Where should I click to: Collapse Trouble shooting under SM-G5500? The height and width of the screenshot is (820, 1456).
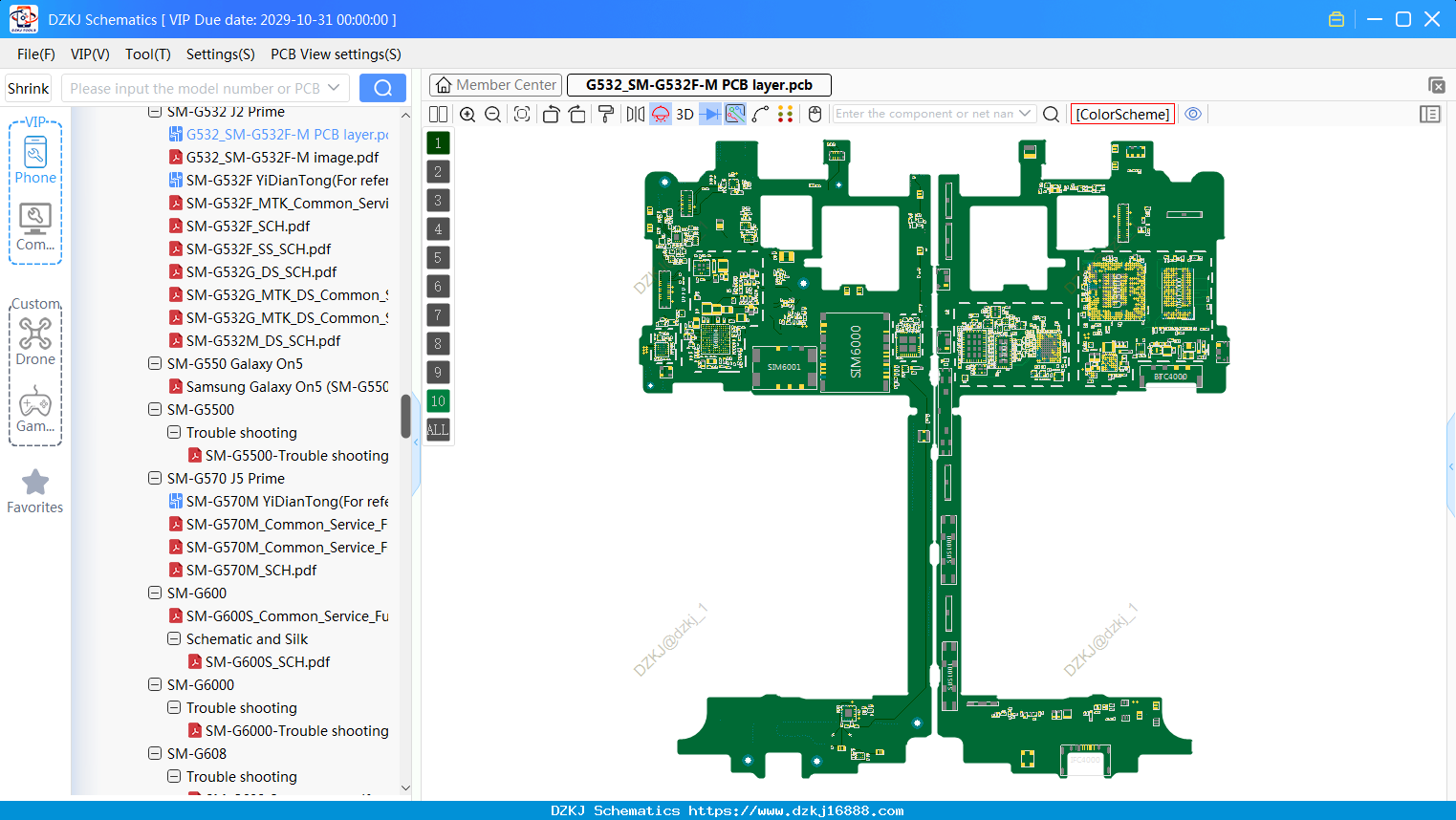(x=174, y=432)
